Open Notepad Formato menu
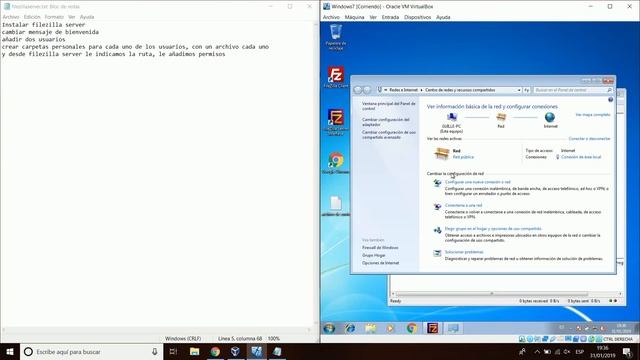The height and width of the screenshot is (360, 640). [54, 17]
